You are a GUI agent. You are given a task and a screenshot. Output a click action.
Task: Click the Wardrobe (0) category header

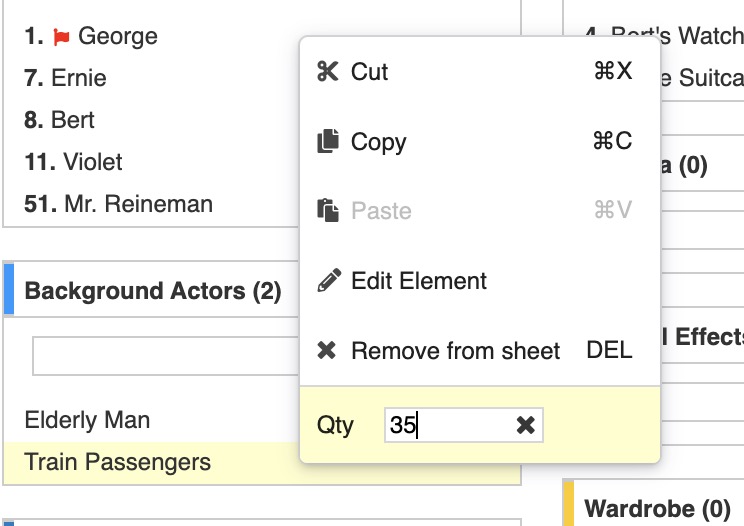tap(657, 508)
